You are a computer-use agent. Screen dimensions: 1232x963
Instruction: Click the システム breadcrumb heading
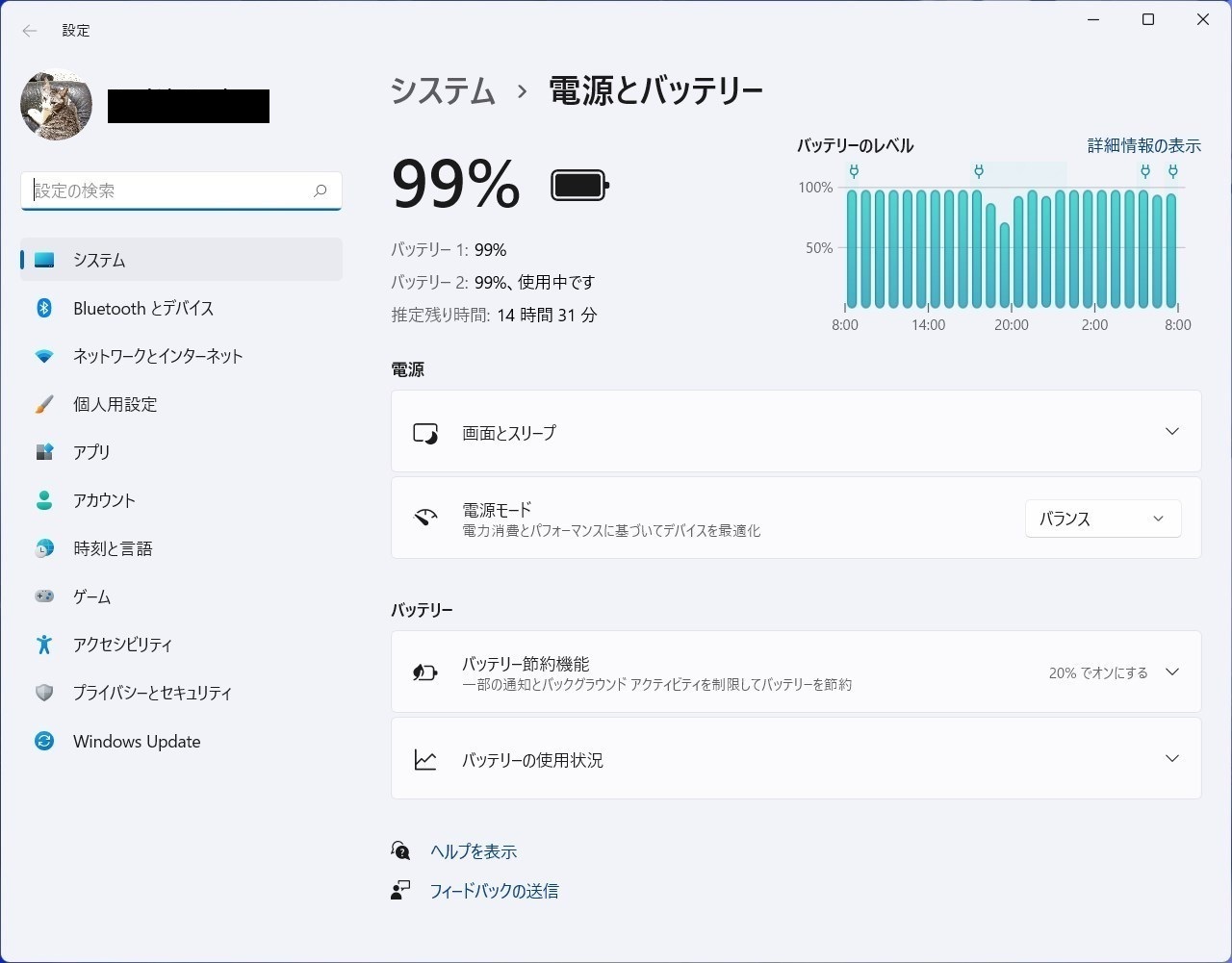click(443, 91)
